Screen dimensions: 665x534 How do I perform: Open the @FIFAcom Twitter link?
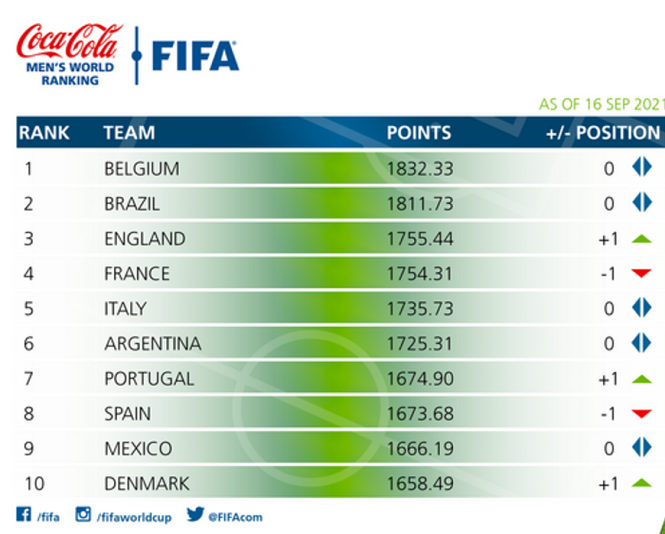[235, 517]
